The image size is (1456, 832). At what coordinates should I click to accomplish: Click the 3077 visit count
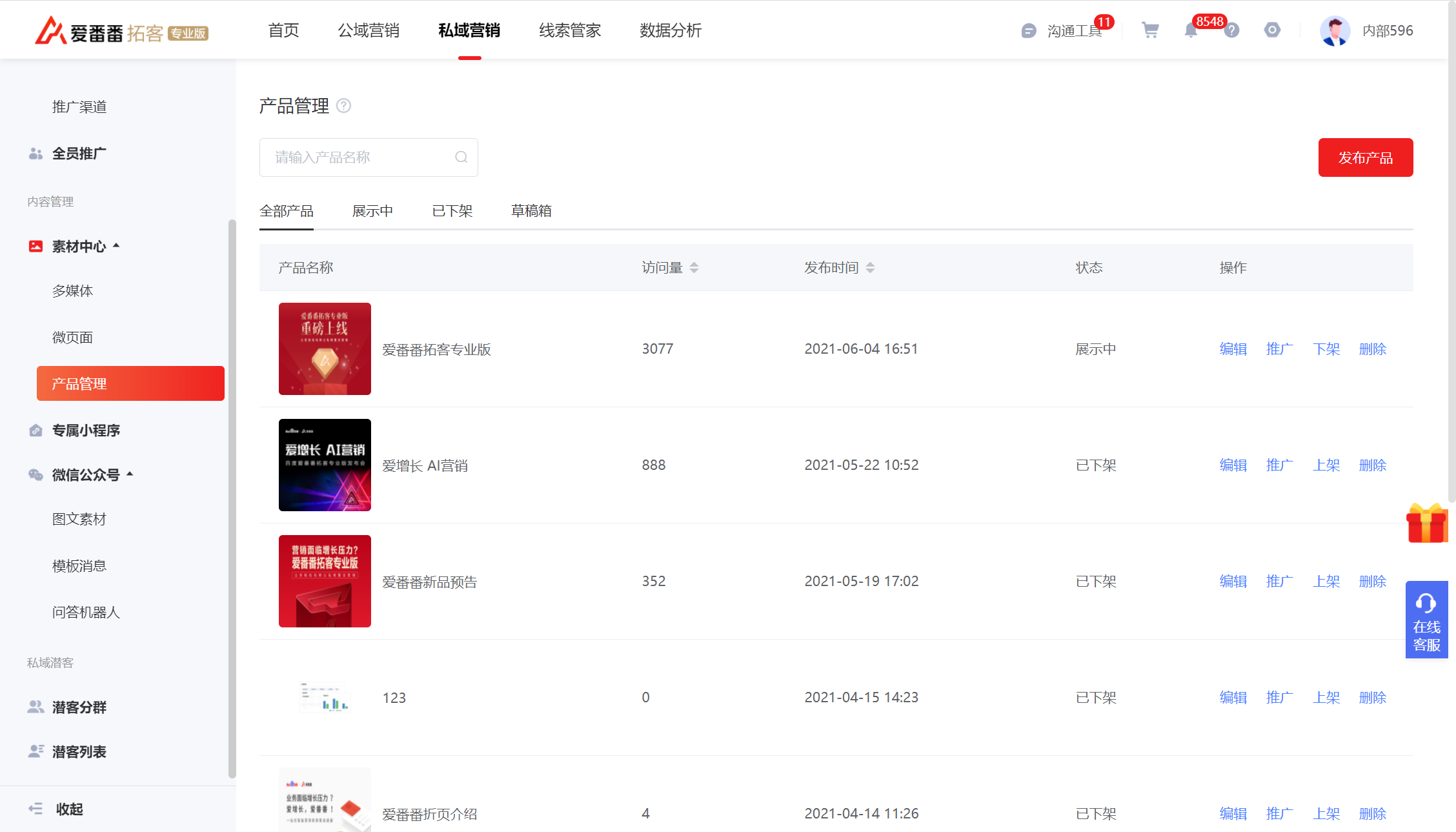[x=657, y=349]
